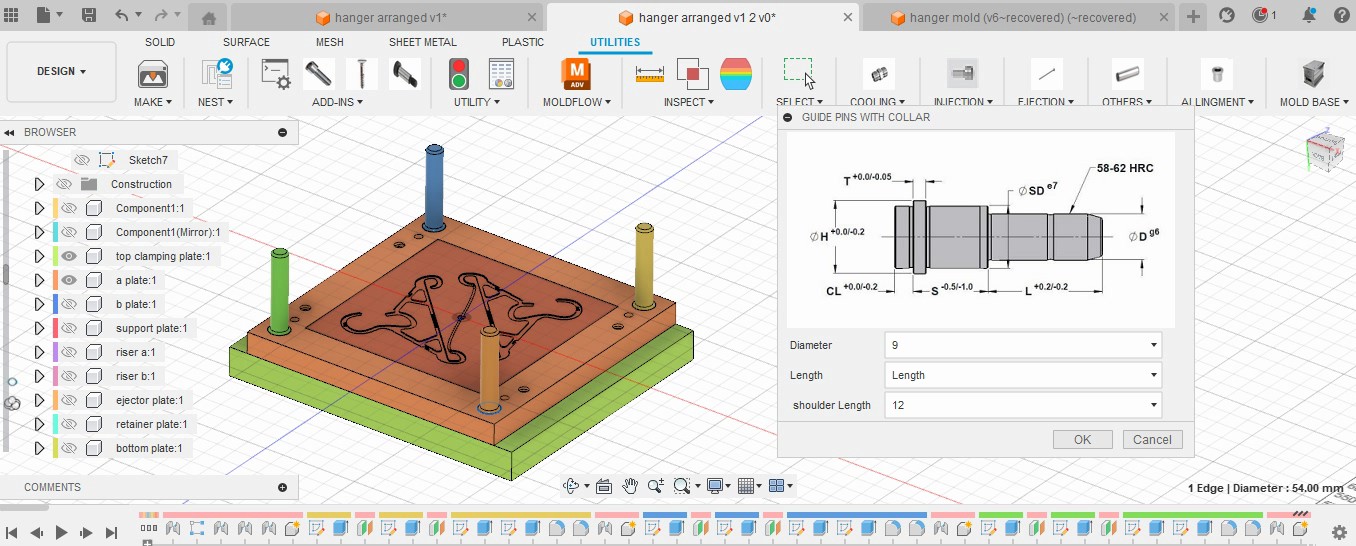Screen dimensions: 1356x546
Task: Toggle visibility of a plate:1
Action: 69,280
